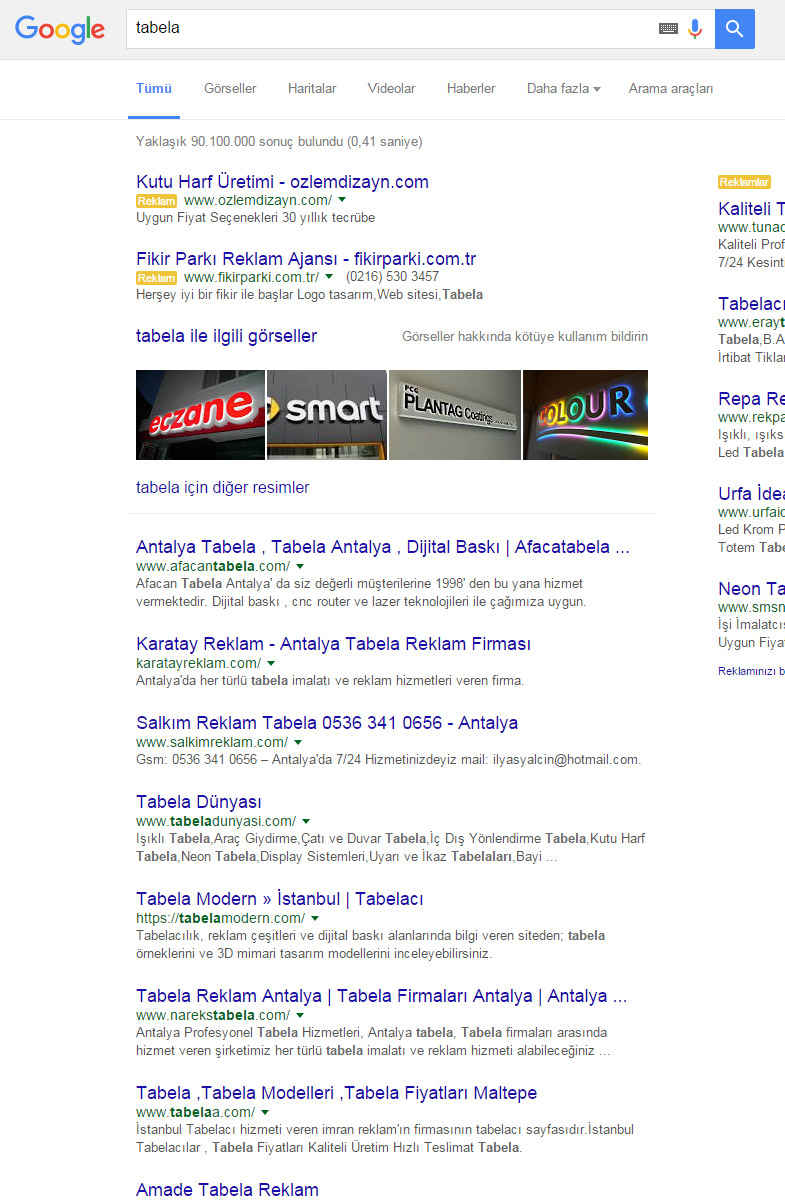Screen dimensions: 785x1200
Task: Switch to the Görseller tab
Action: click(230, 88)
